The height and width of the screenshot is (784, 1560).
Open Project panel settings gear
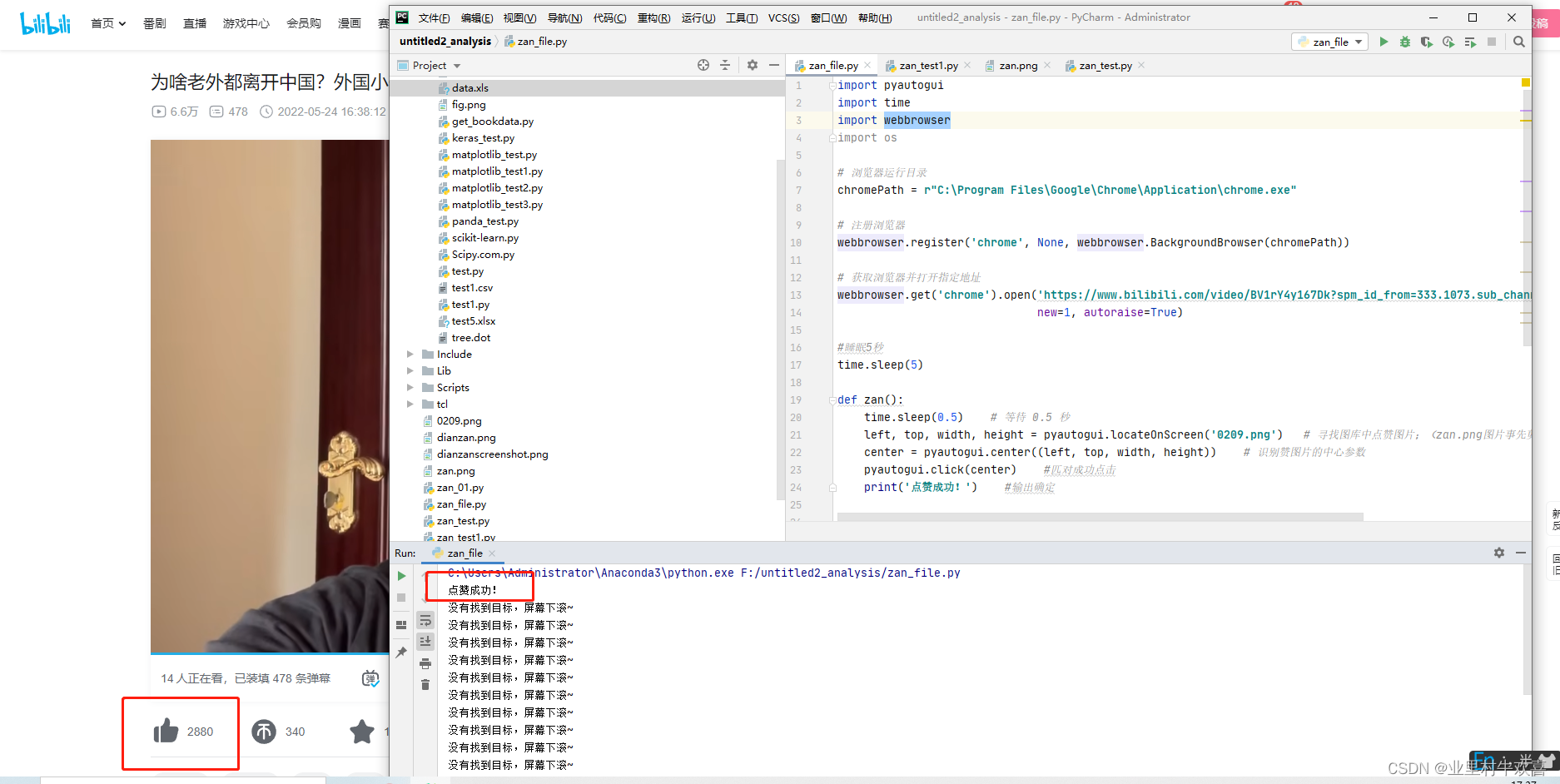click(x=753, y=65)
